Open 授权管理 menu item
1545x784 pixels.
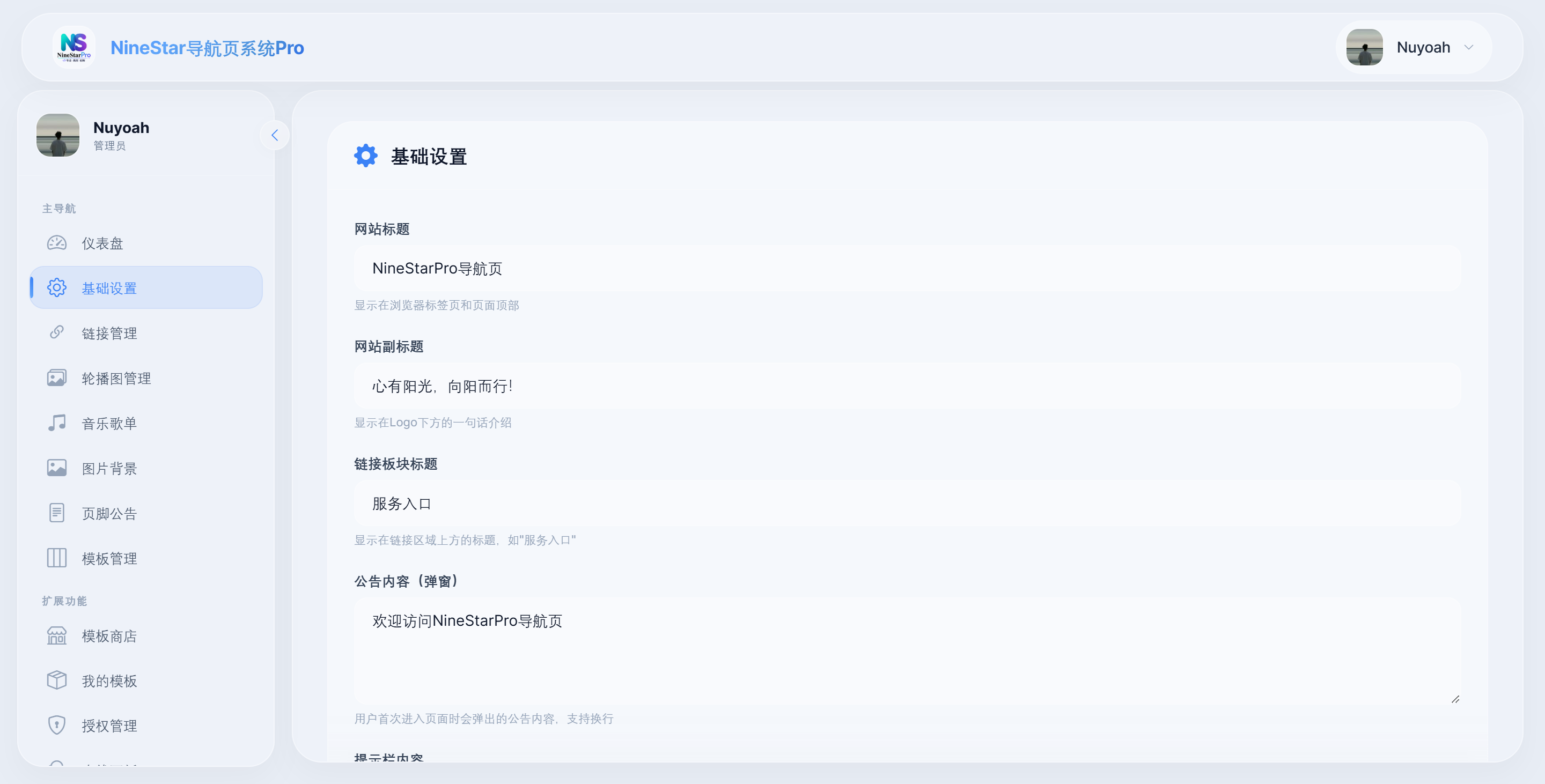coord(146,725)
